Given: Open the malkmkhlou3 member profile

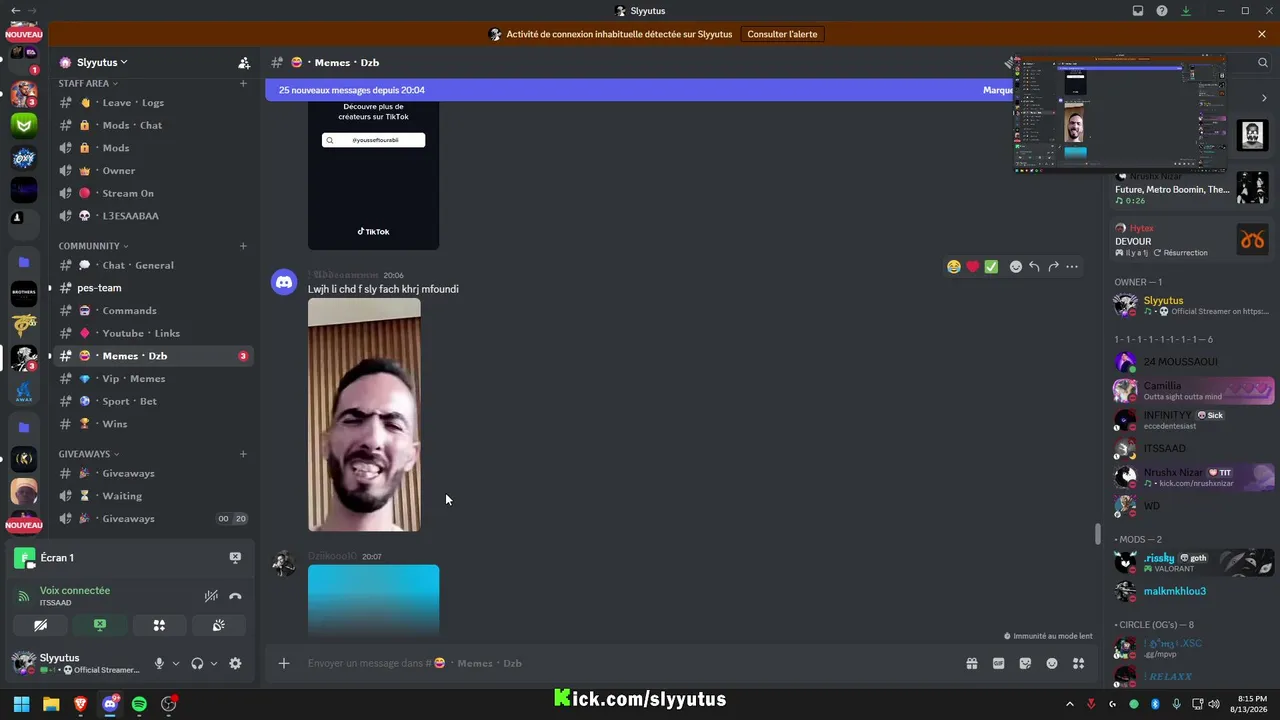Looking at the screenshot, I should coord(1194,591).
